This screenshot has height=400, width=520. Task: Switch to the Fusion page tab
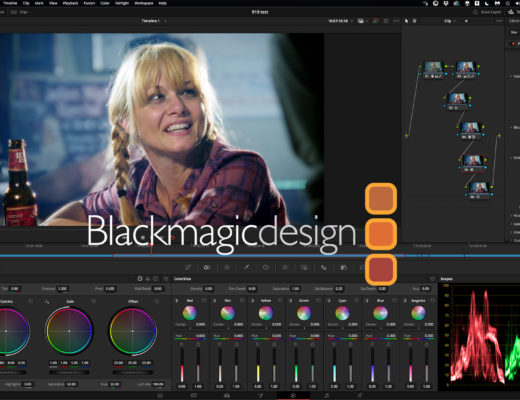(x=260, y=396)
